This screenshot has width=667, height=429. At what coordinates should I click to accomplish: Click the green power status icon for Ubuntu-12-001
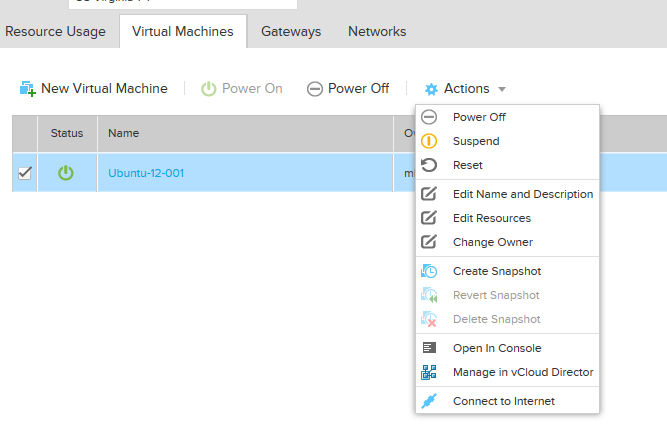[x=66, y=173]
